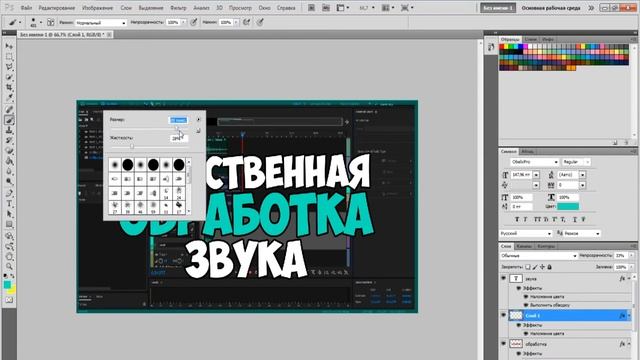Viewport: 640px width, 360px height.
Task: Select the Clone Stamp tool
Action: [x=9, y=130]
